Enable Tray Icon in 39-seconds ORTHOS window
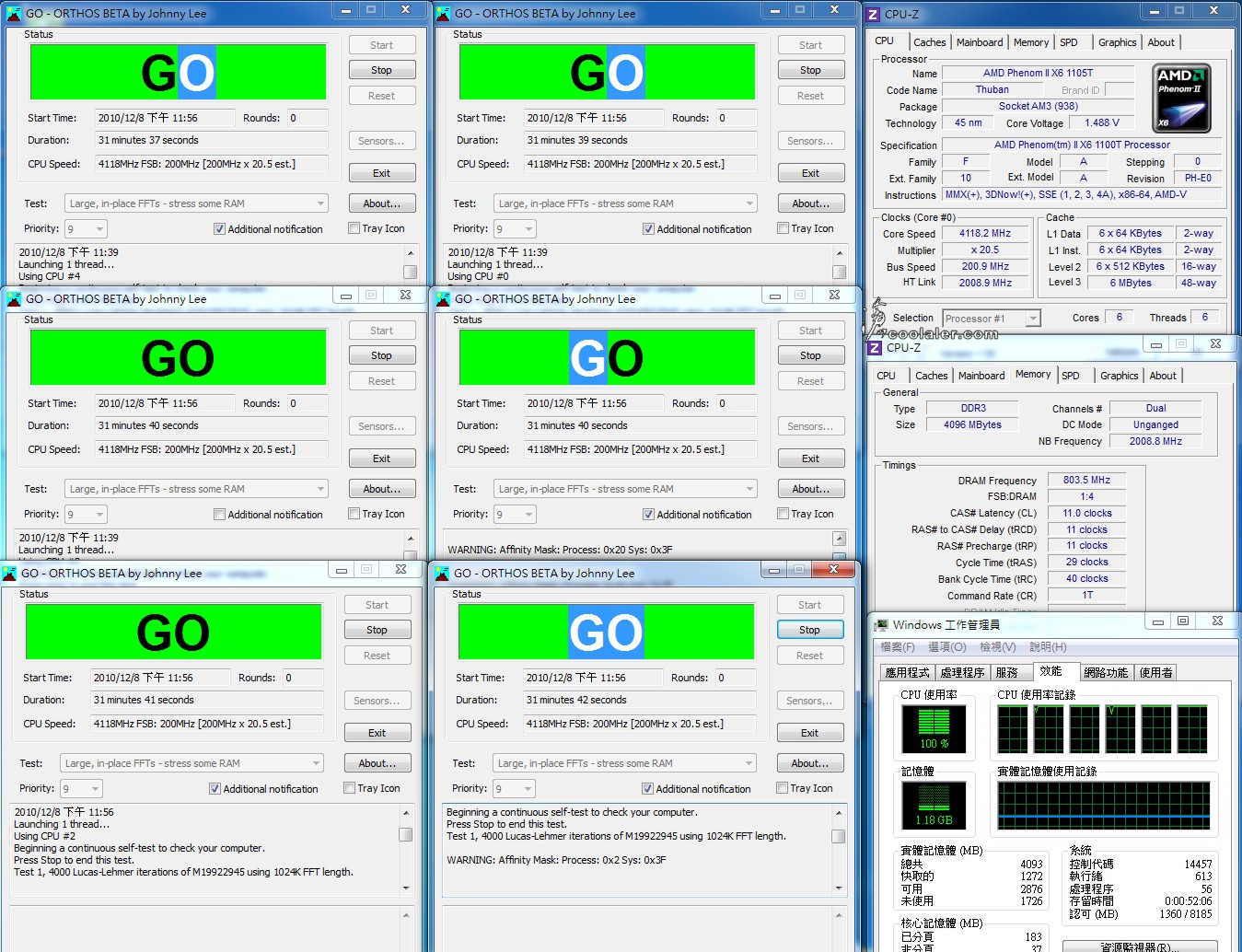This screenshot has width=1242, height=952. 783,228
